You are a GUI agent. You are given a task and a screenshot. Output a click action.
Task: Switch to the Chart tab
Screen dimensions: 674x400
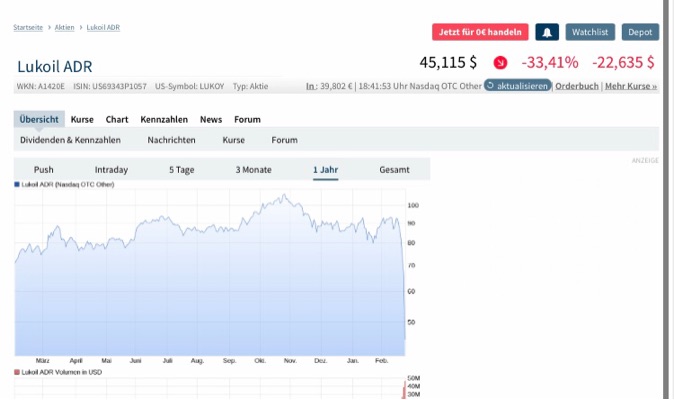[117, 119]
